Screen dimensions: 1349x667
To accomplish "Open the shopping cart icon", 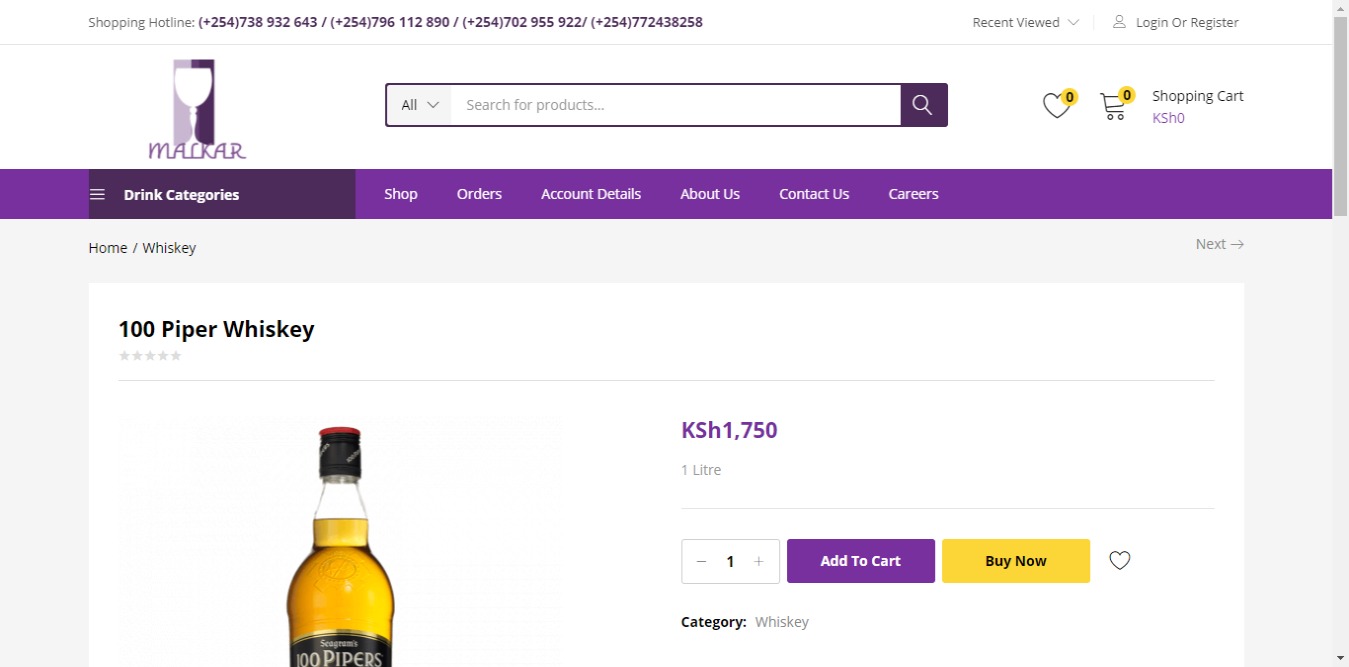I will click(x=1113, y=106).
